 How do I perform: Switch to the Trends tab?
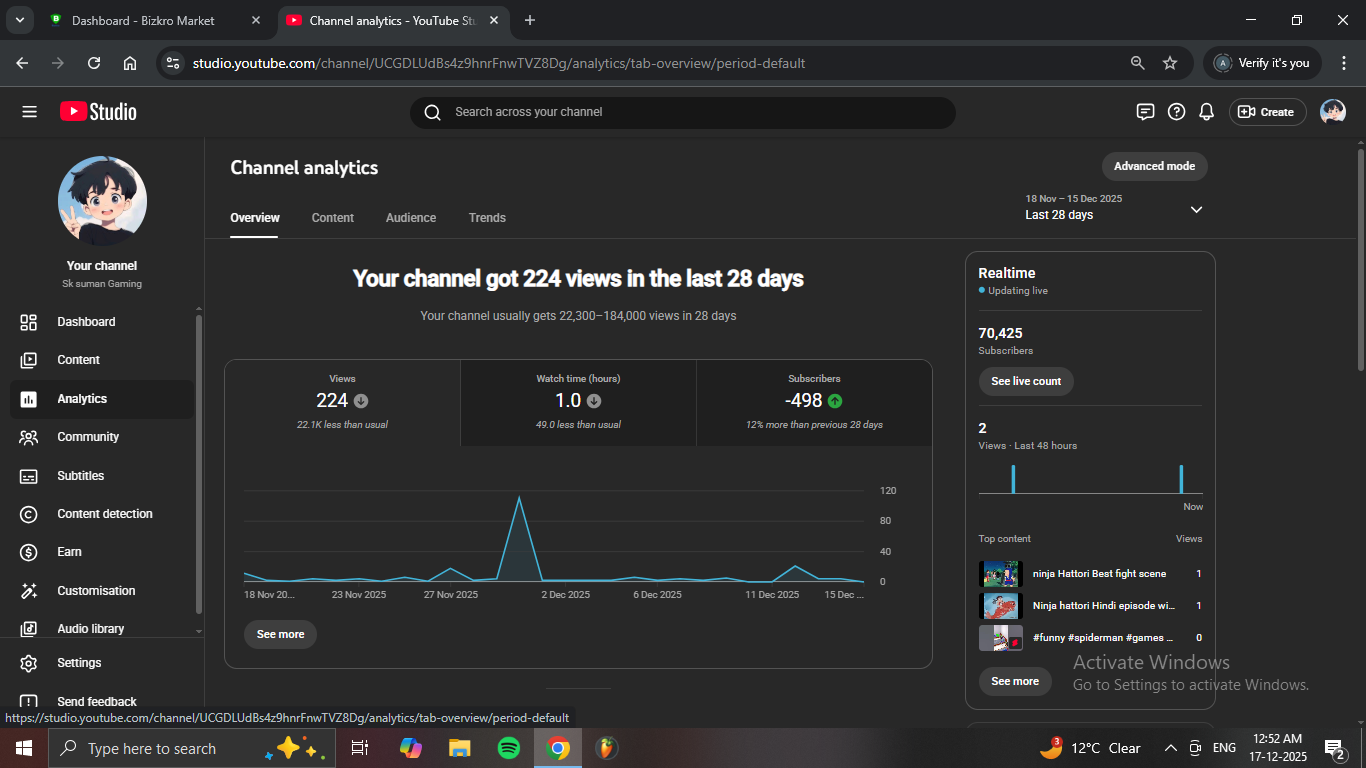click(487, 218)
